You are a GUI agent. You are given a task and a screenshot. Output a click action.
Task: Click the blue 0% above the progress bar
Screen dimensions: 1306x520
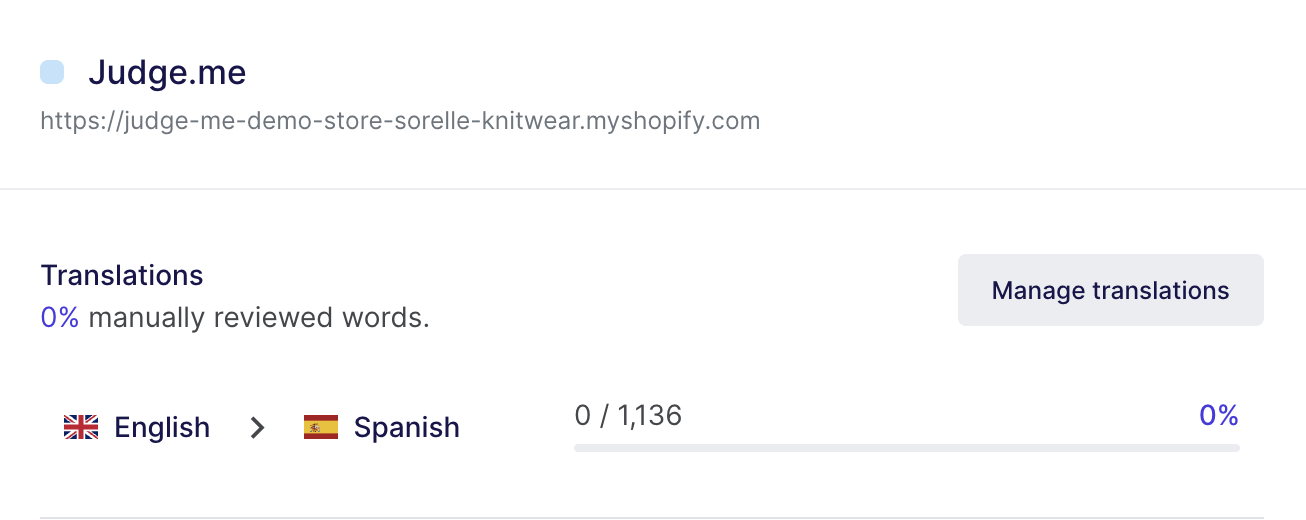click(x=1219, y=415)
